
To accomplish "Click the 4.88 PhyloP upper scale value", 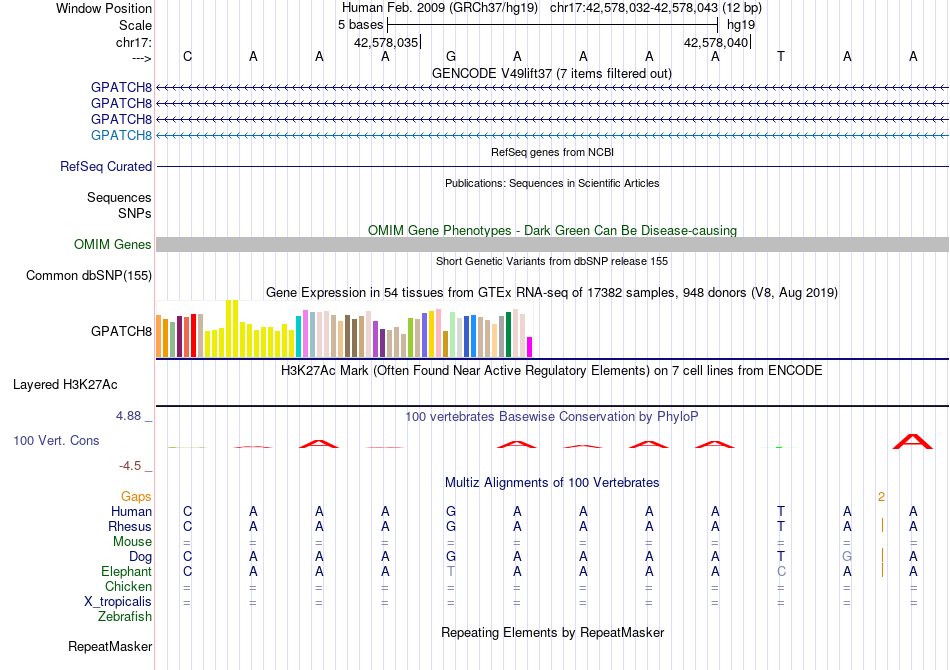I will 128,416.
